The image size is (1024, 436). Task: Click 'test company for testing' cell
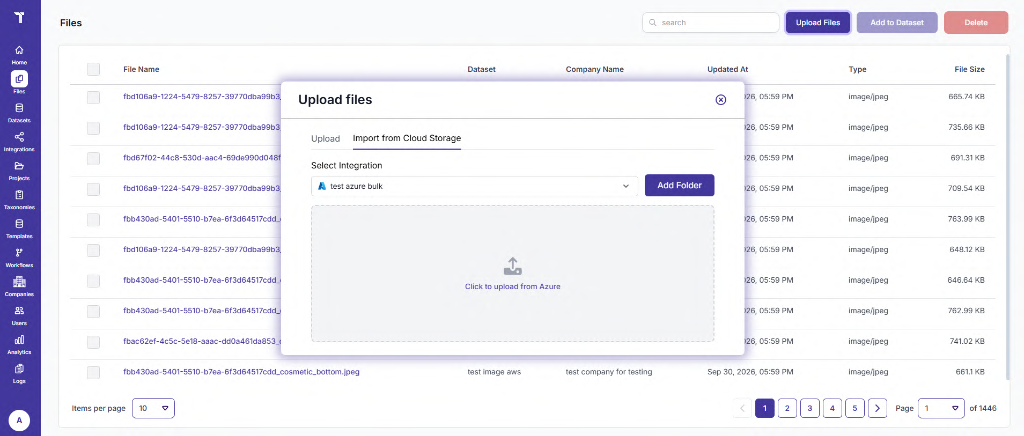coord(609,373)
